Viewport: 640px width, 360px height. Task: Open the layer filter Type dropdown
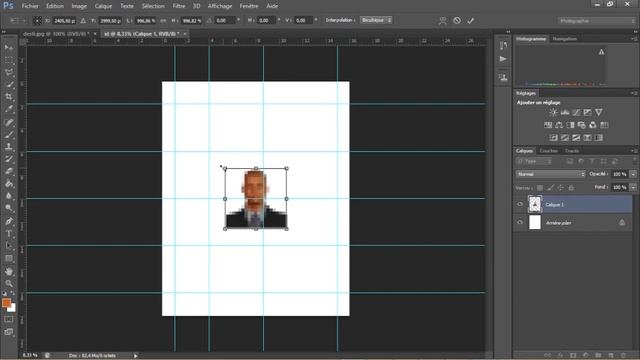(534, 162)
